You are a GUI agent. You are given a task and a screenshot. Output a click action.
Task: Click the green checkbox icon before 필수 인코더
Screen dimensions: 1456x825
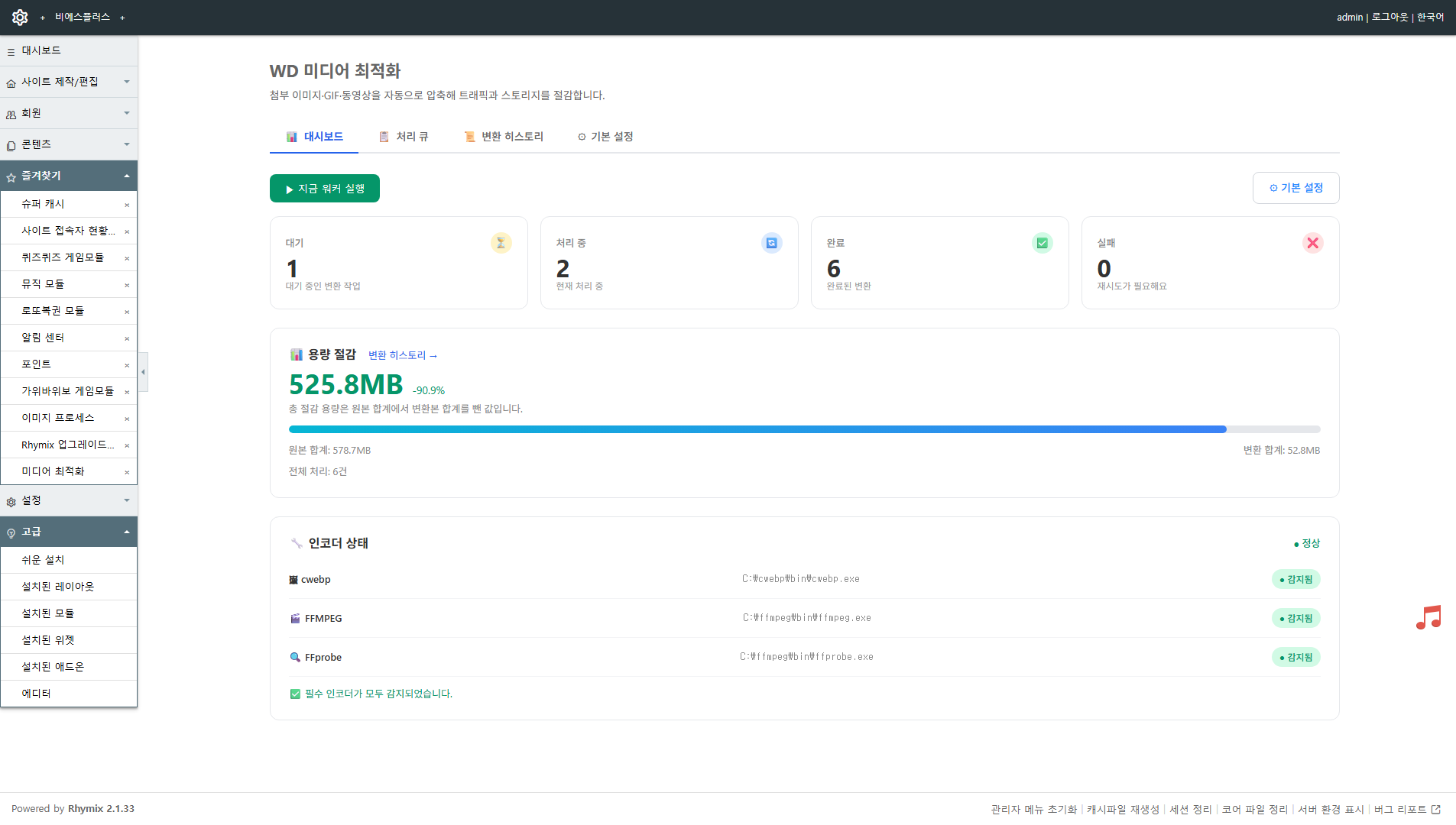point(295,694)
